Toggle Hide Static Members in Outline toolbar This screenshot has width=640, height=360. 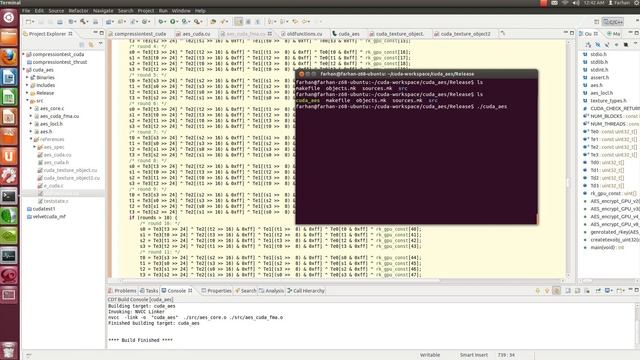point(607,44)
